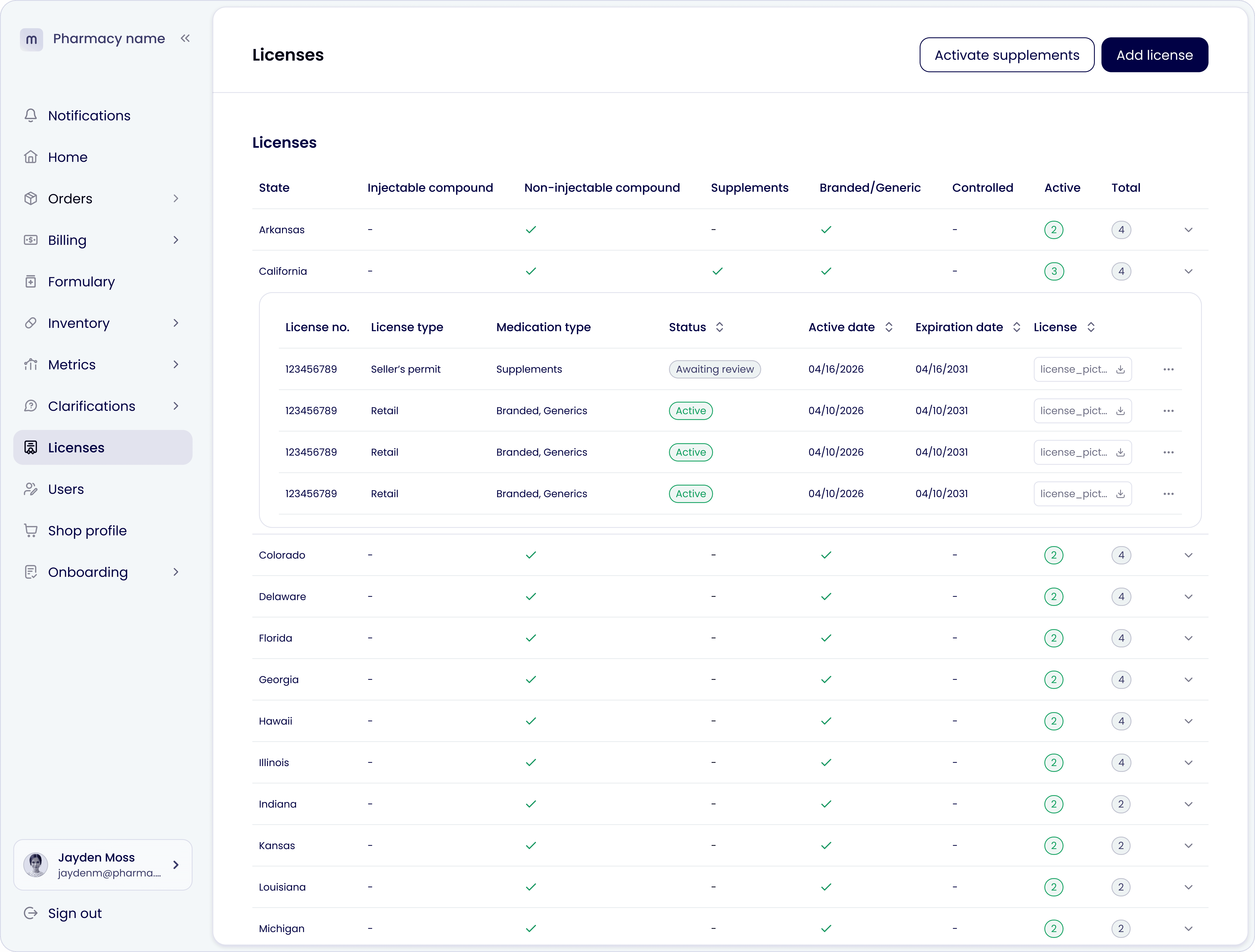Expand the Indiana license row
The image size is (1255, 952).
[1189, 804]
